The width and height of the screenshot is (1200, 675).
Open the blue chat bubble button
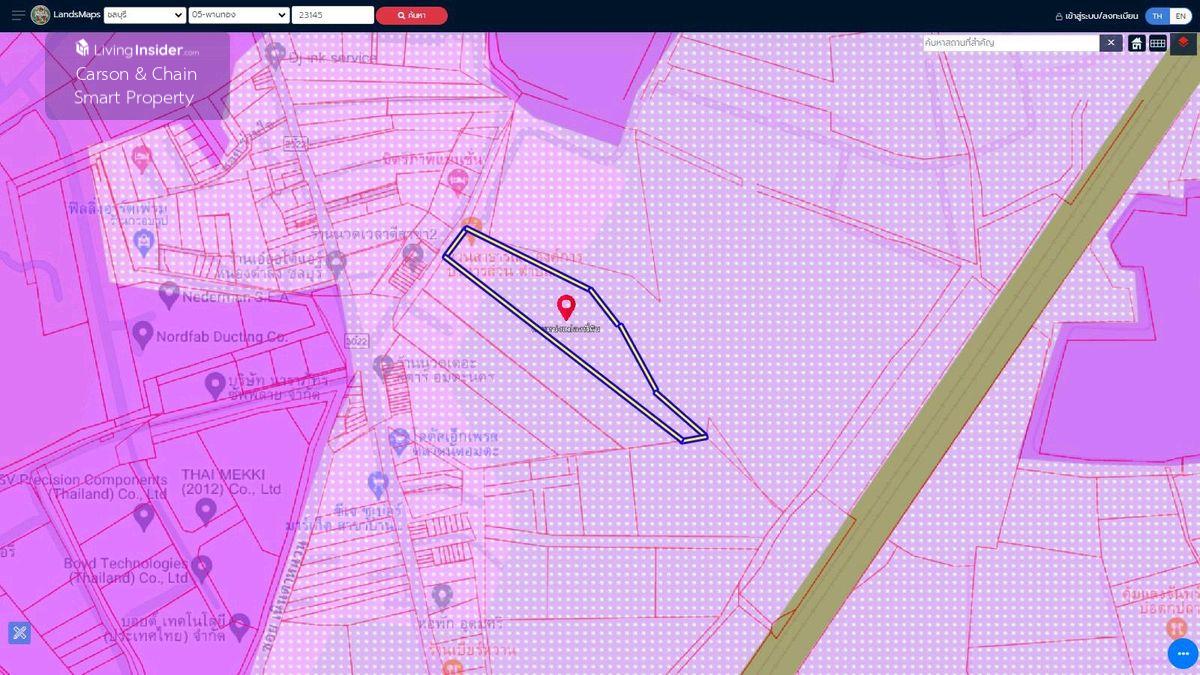click(1182, 653)
